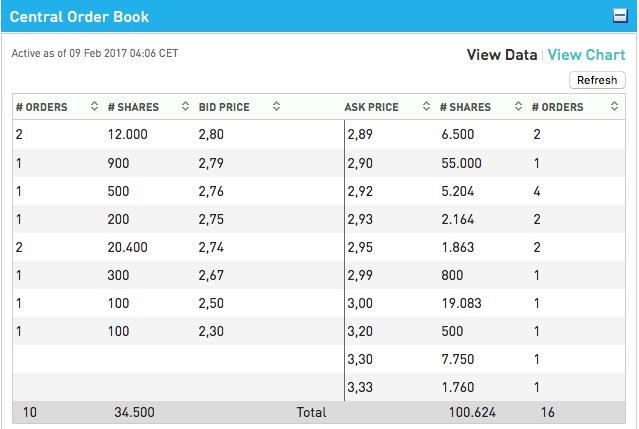Sort by ask-side # SHARES column arrows
Screen dimensions: 639x429
518,106
